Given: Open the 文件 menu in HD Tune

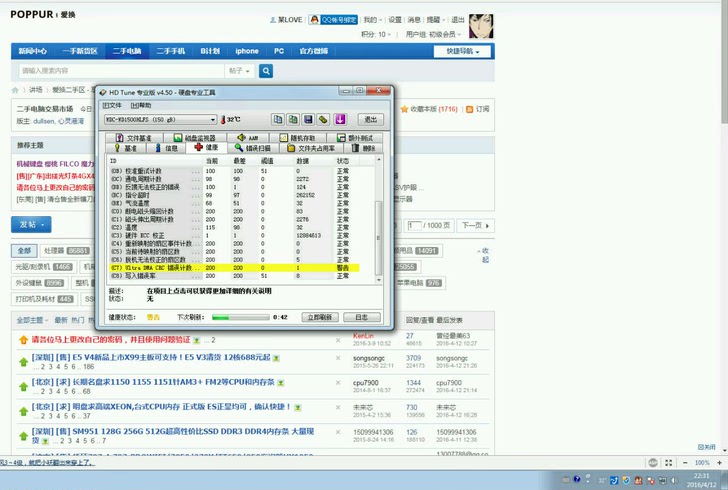Looking at the screenshot, I should point(112,105).
